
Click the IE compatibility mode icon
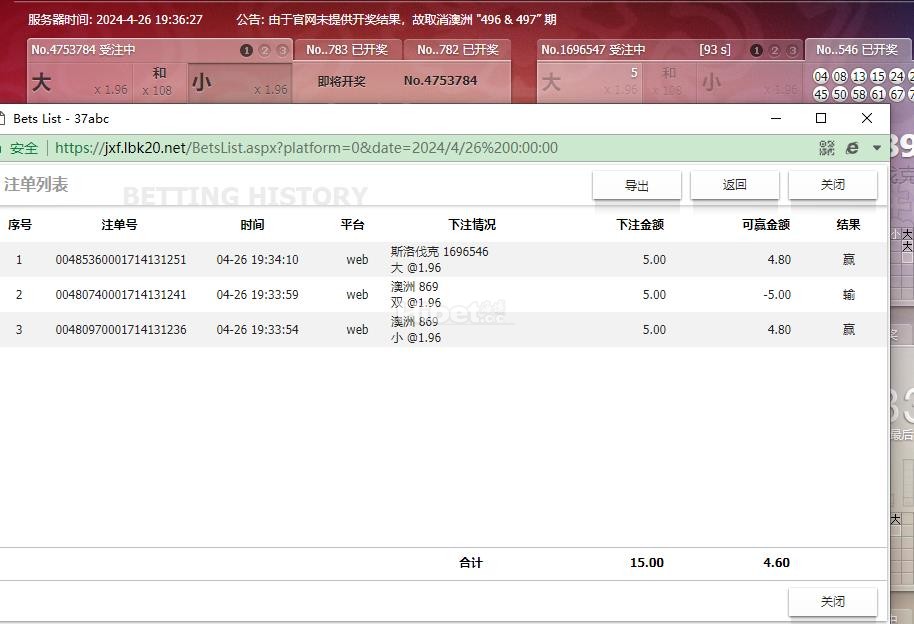tap(852, 148)
